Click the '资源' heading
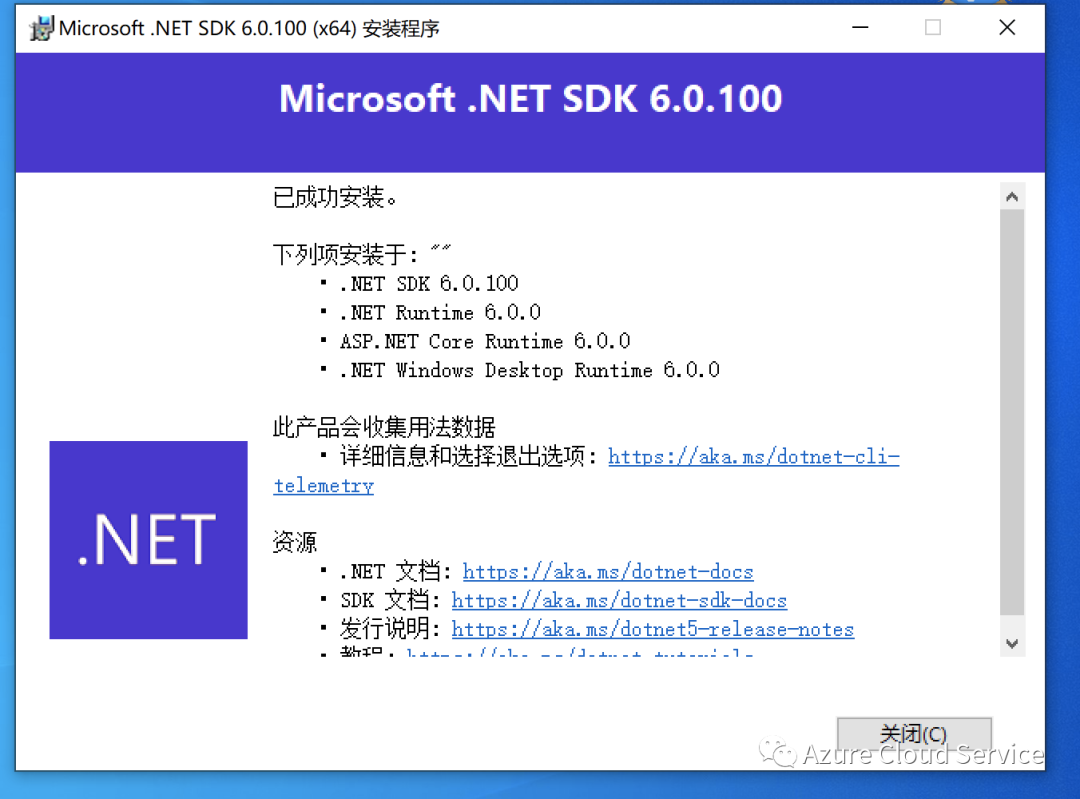The height and width of the screenshot is (799, 1080). (x=294, y=542)
